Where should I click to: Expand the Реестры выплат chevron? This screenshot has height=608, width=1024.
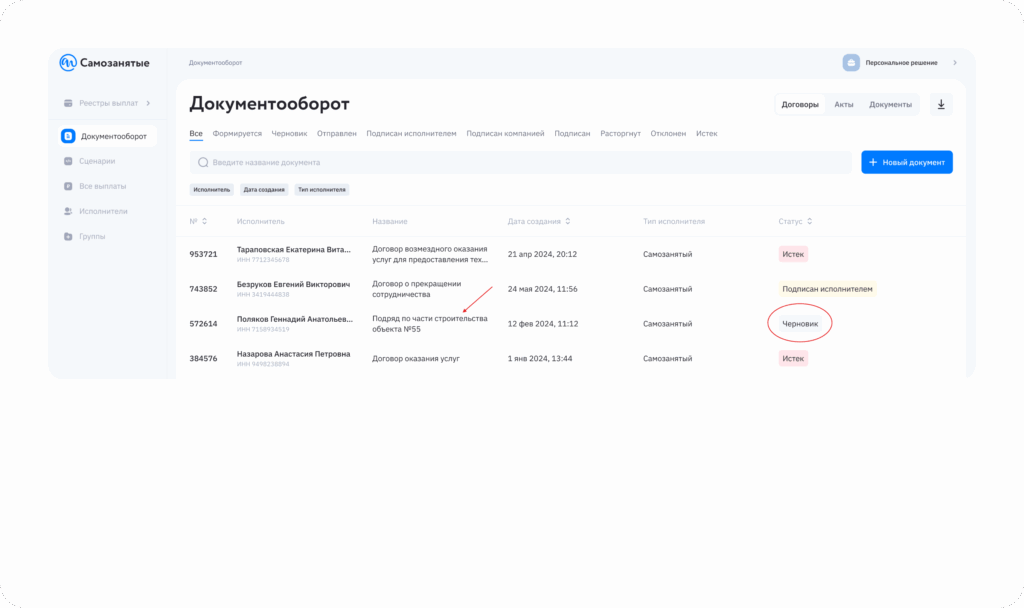pyautogui.click(x=148, y=103)
